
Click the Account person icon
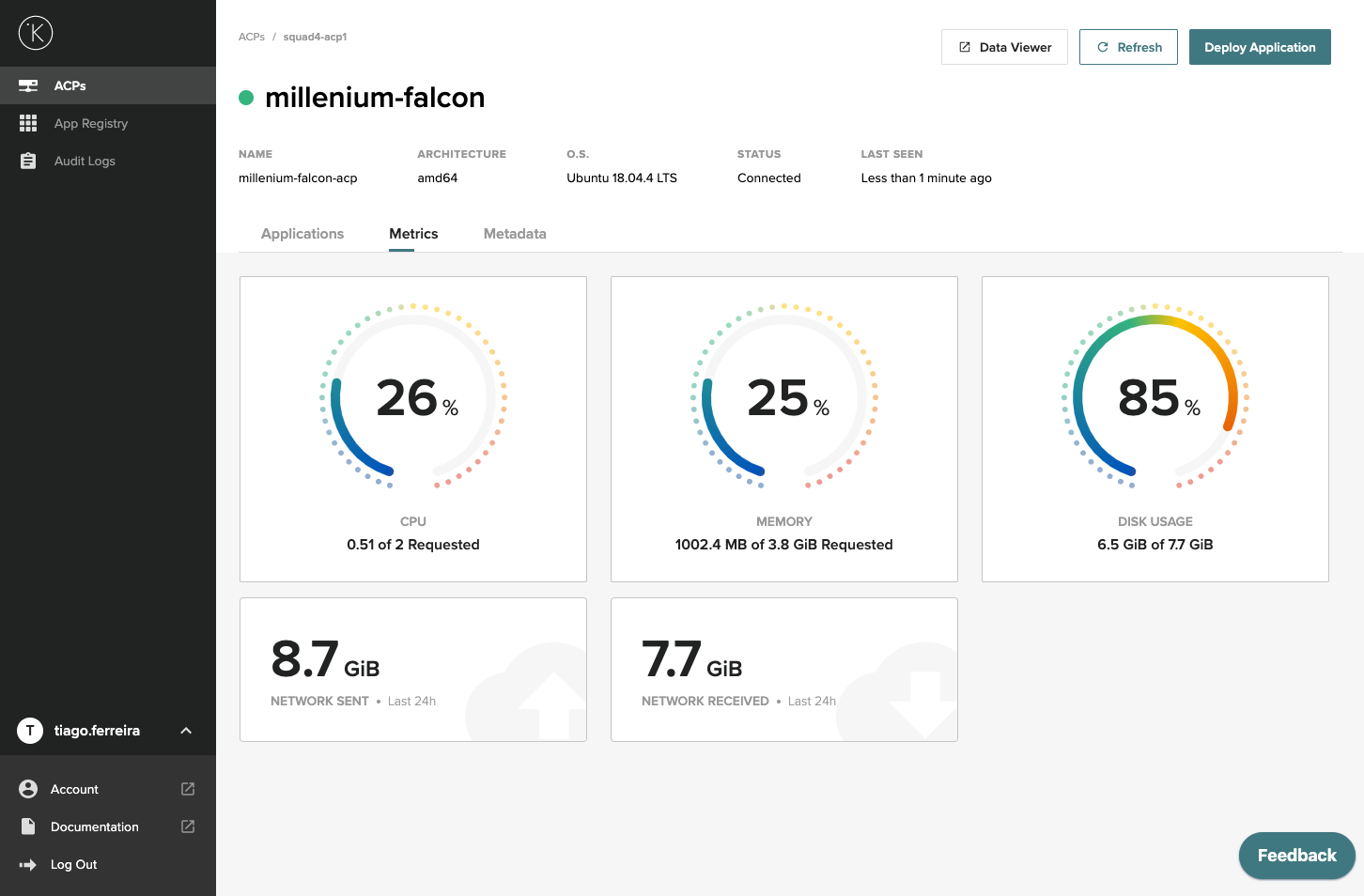[28, 789]
